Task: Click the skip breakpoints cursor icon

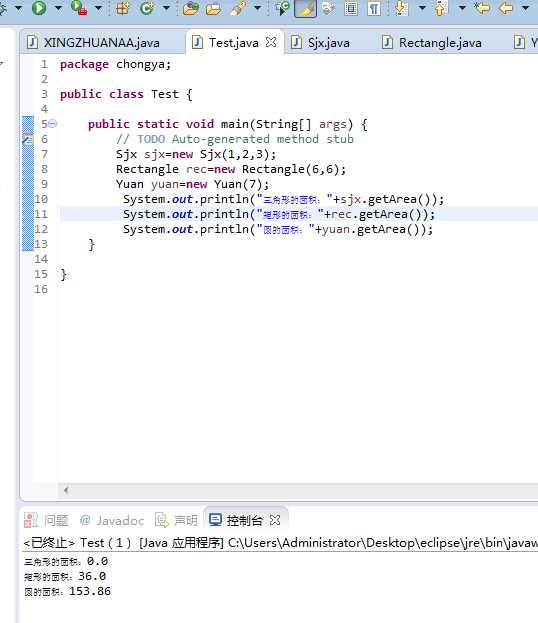Action: point(282,8)
